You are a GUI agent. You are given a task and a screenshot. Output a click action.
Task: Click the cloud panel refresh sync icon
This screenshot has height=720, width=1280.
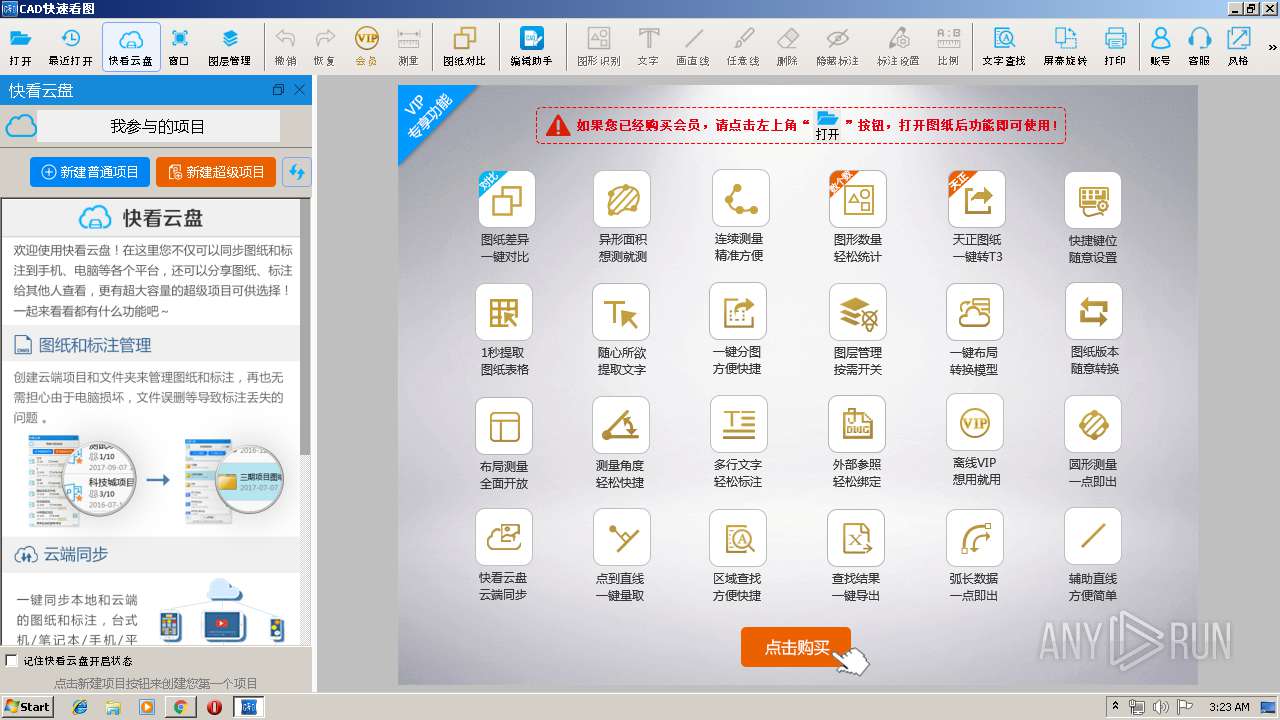pos(297,172)
